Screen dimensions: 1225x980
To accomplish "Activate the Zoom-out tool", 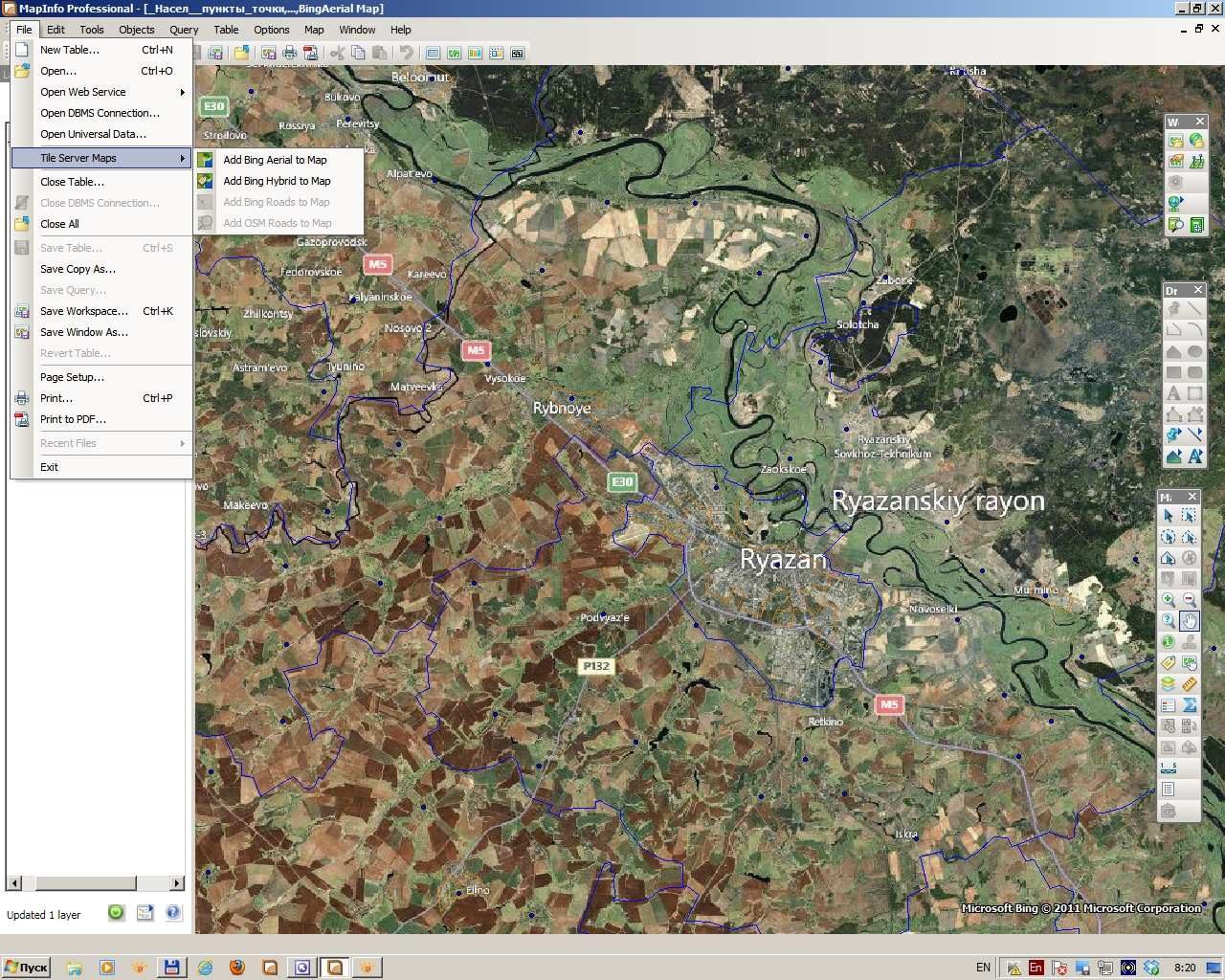I will point(1189,599).
